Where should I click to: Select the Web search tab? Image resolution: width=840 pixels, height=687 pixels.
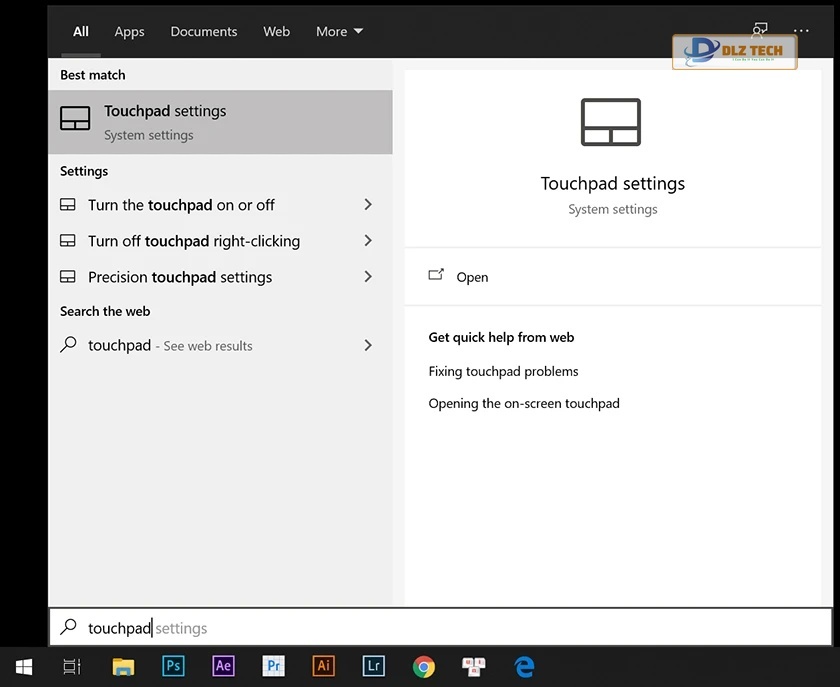tap(276, 31)
